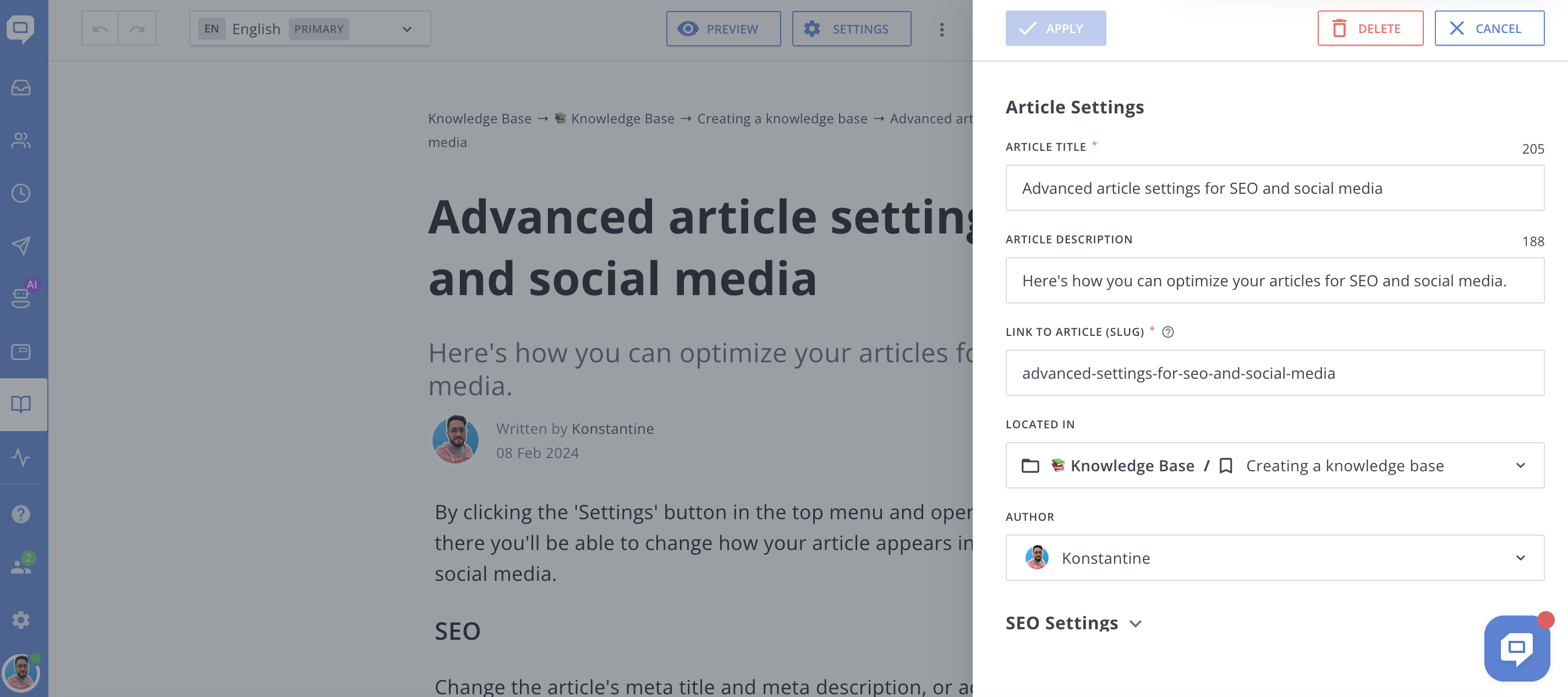Open the English language selector dropdown
This screenshot has width=1568, height=697.
pos(310,29)
